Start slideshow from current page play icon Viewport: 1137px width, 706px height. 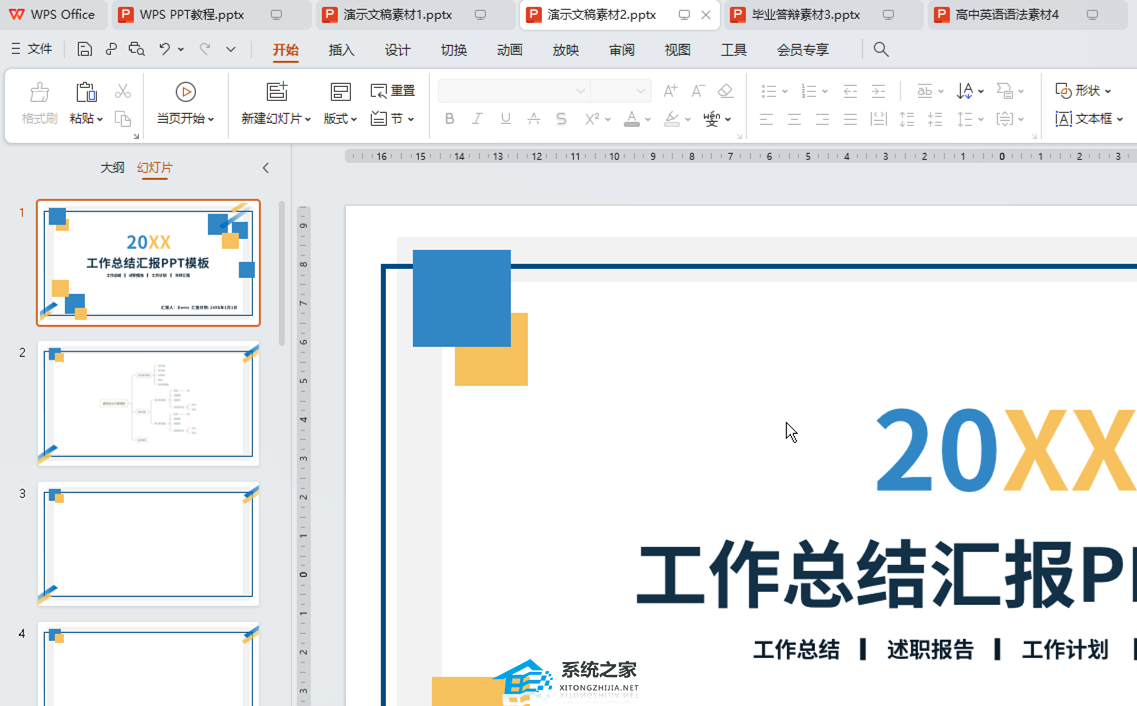tap(186, 92)
